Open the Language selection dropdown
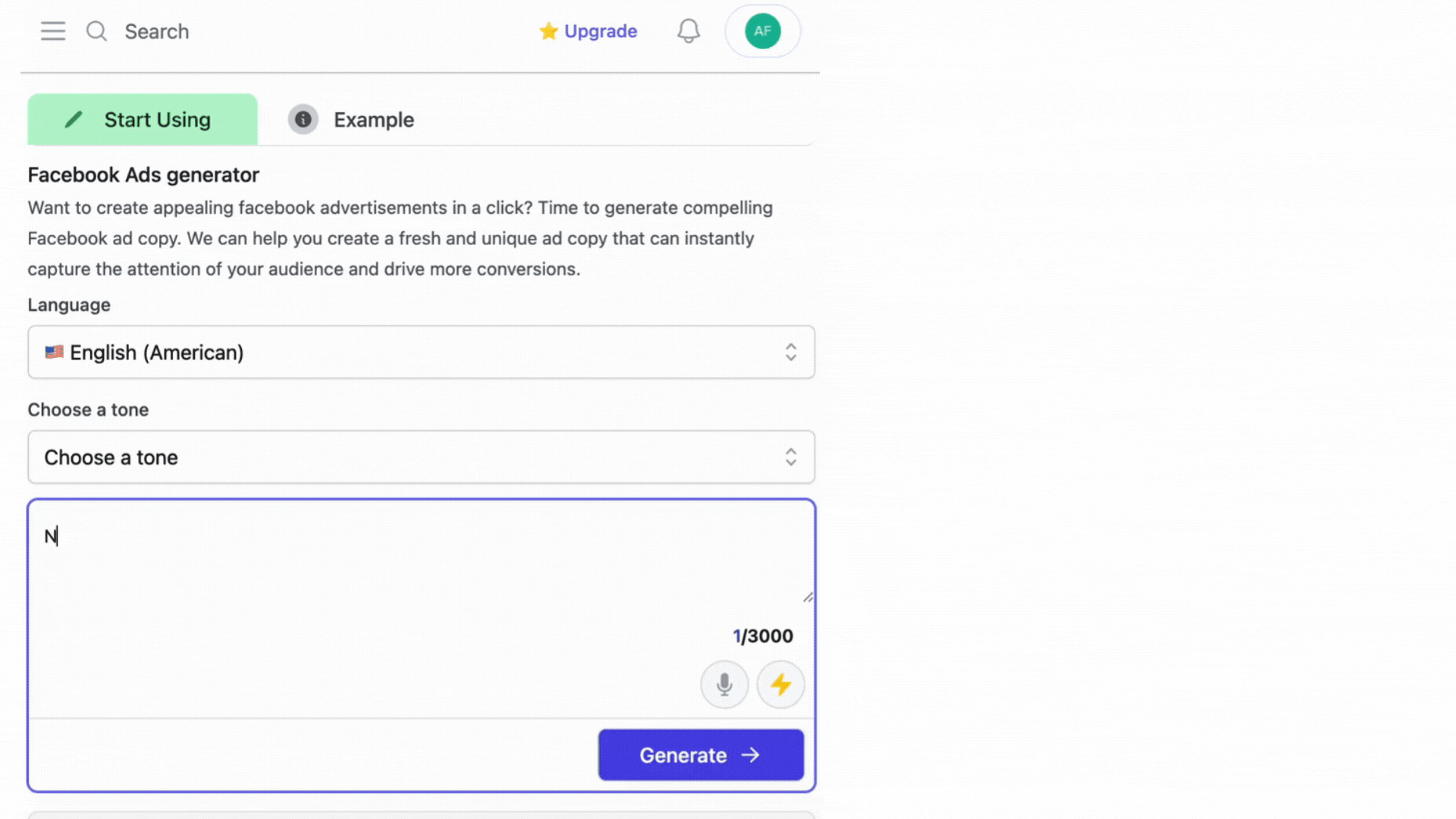The image size is (1456, 819). pos(421,352)
